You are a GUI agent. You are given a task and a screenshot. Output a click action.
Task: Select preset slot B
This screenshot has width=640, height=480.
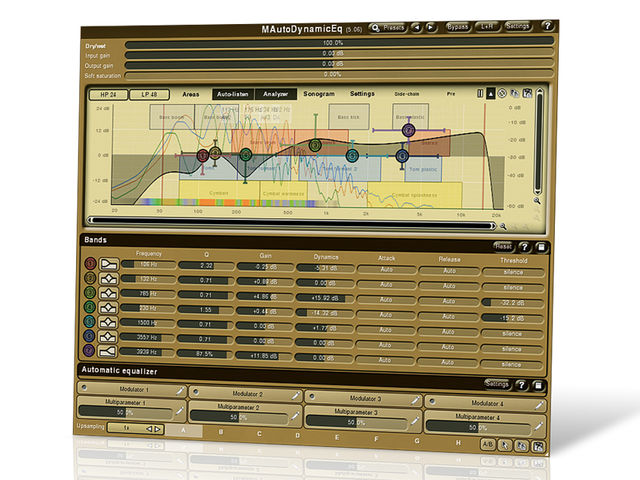tap(221, 432)
